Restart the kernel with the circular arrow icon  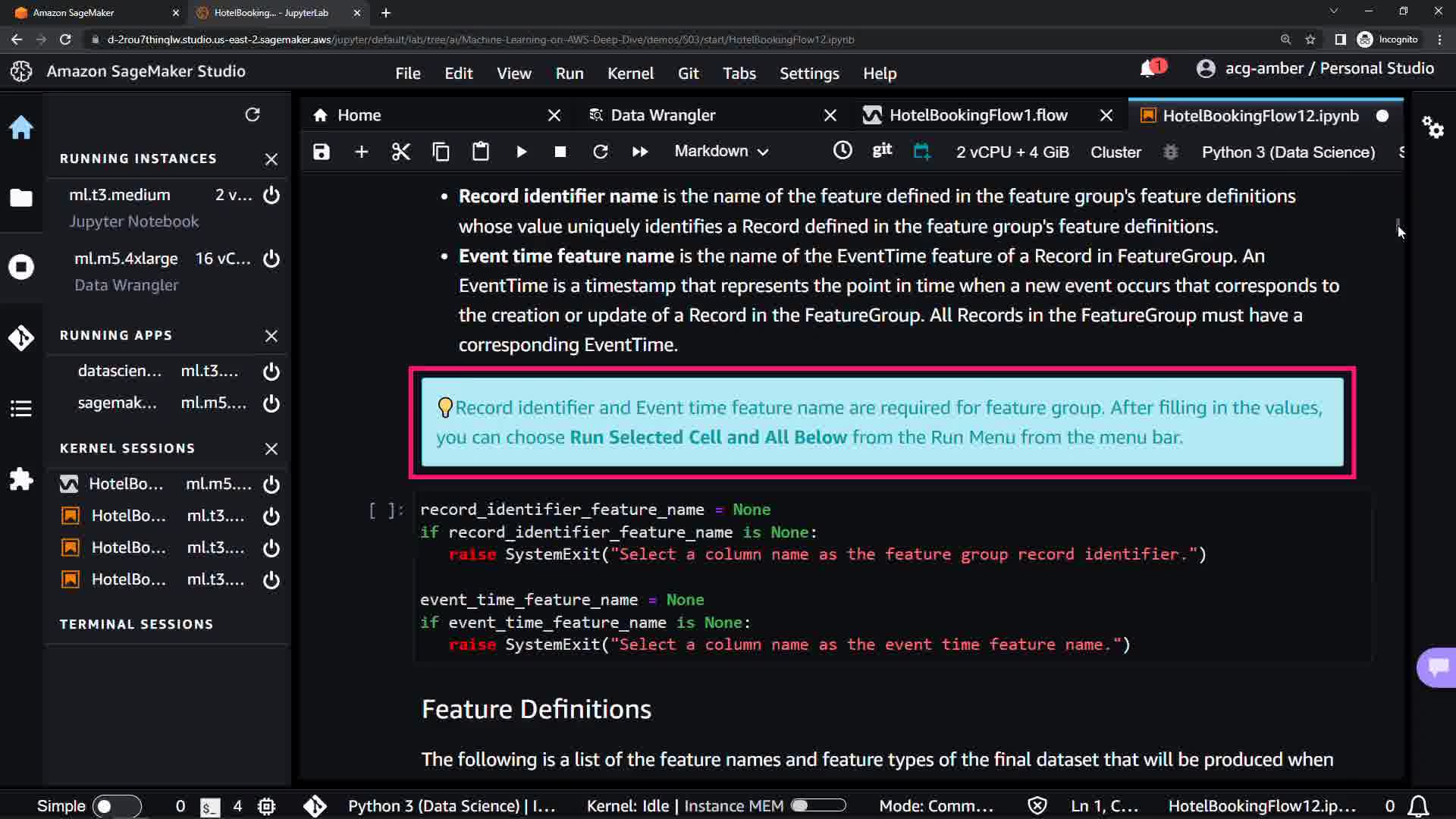point(601,152)
